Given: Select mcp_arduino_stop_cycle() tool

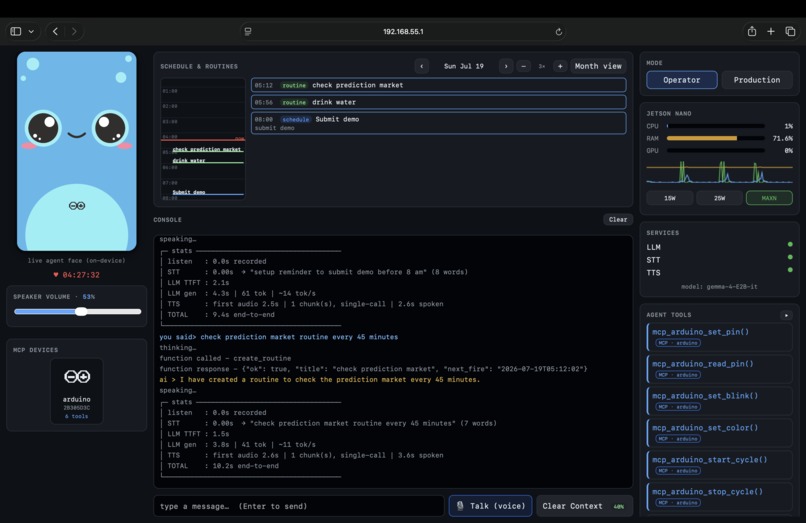Looking at the screenshot, I should pyautogui.click(x=719, y=496).
